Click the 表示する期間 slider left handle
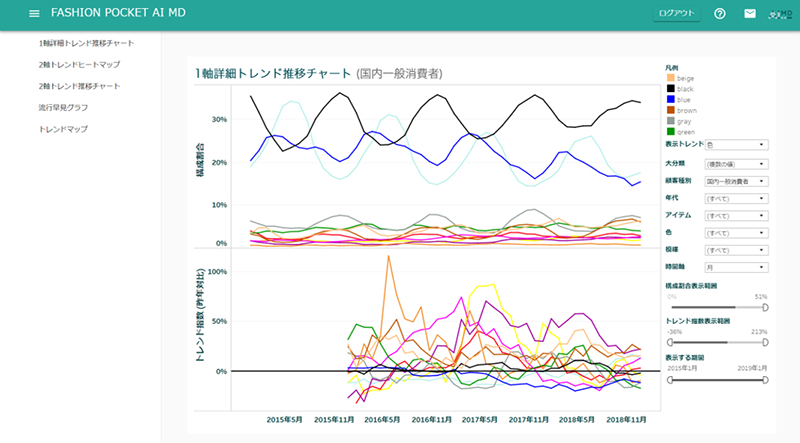The width and height of the screenshot is (800, 443). coord(668,378)
